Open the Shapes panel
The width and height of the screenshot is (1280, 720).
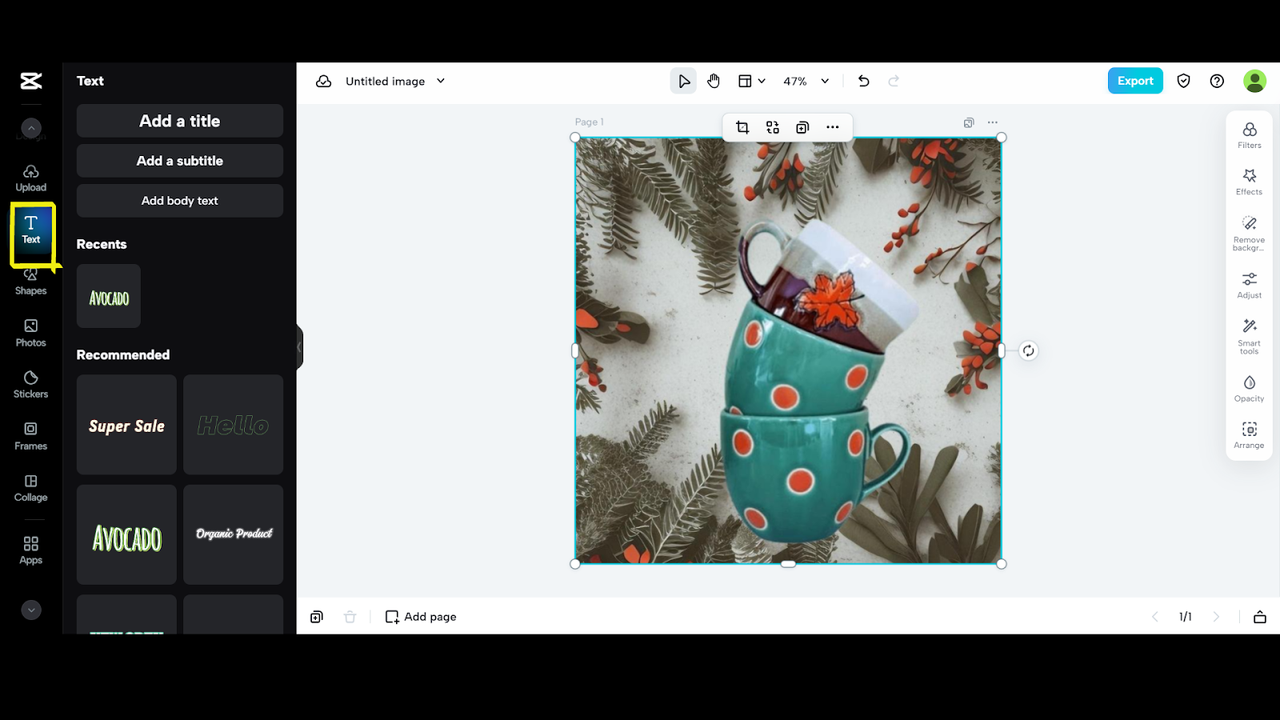click(x=31, y=282)
